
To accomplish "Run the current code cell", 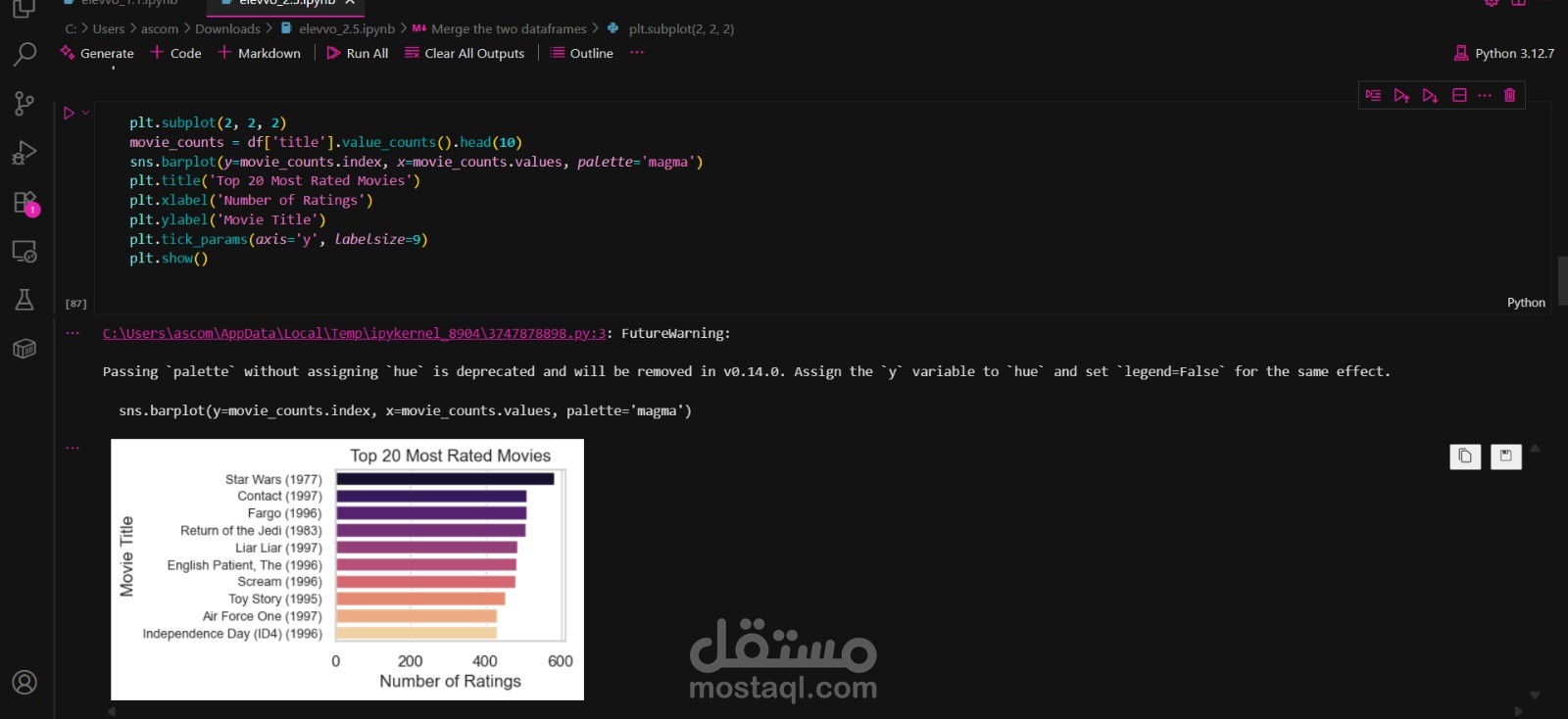I will click(69, 113).
